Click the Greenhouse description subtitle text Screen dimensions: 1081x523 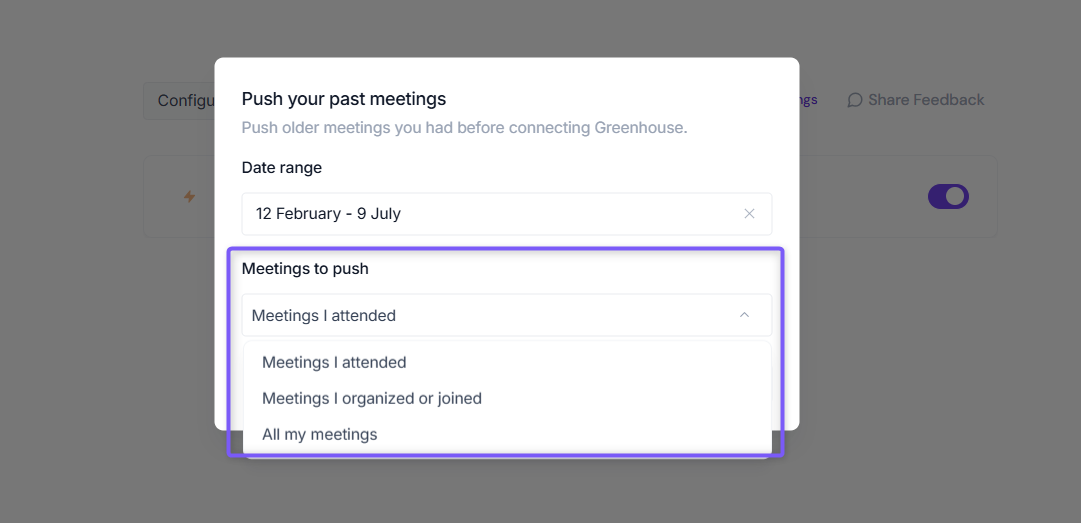click(x=465, y=128)
